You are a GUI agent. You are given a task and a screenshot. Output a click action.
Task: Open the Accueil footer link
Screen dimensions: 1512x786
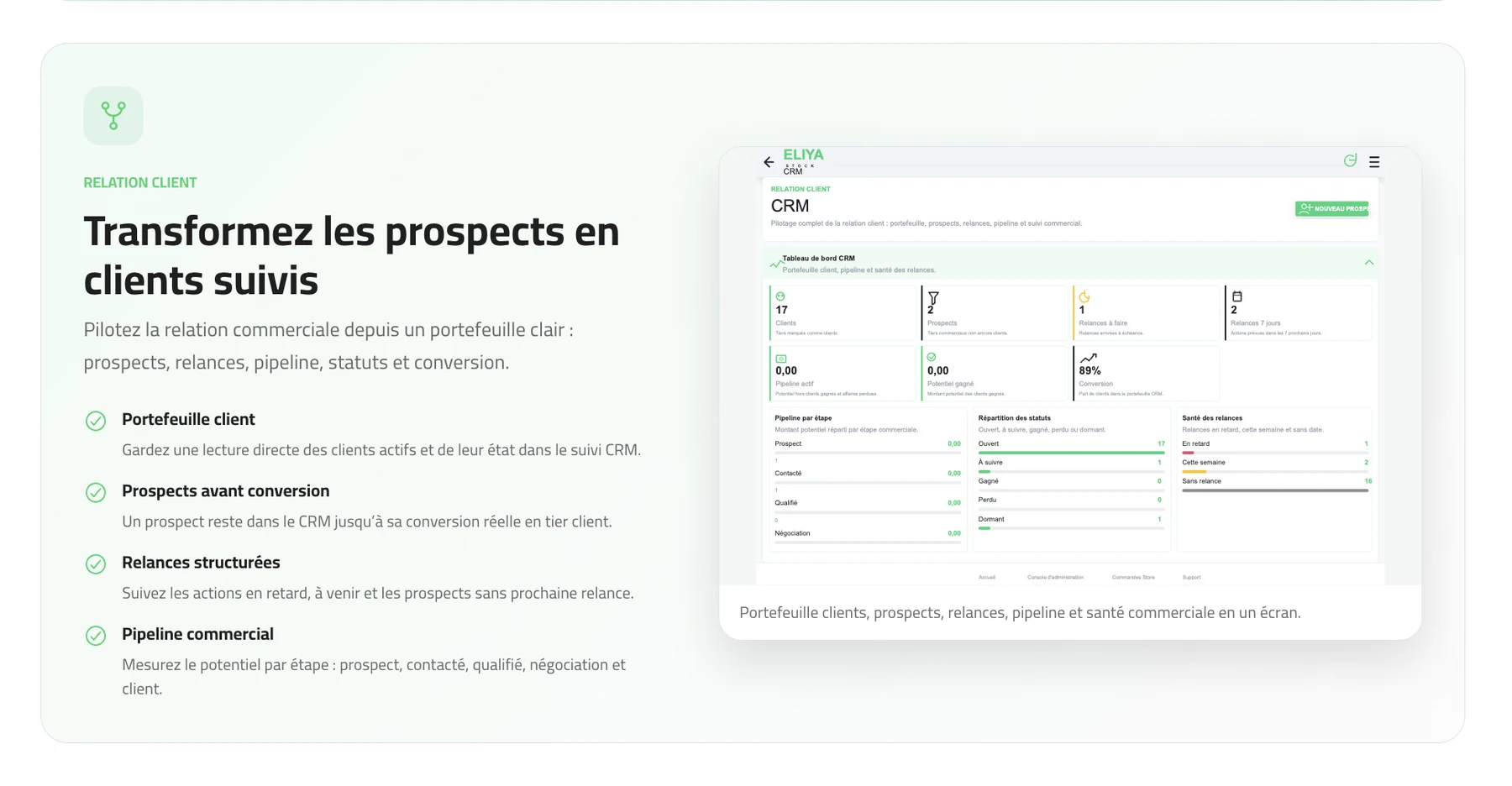[x=987, y=577]
